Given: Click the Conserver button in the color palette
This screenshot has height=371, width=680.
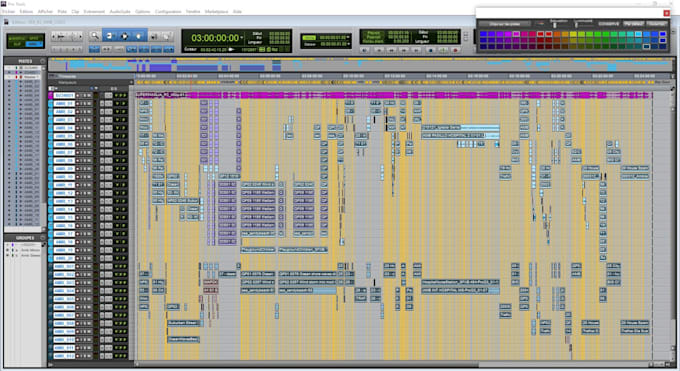Looking at the screenshot, I should pos(608,23).
